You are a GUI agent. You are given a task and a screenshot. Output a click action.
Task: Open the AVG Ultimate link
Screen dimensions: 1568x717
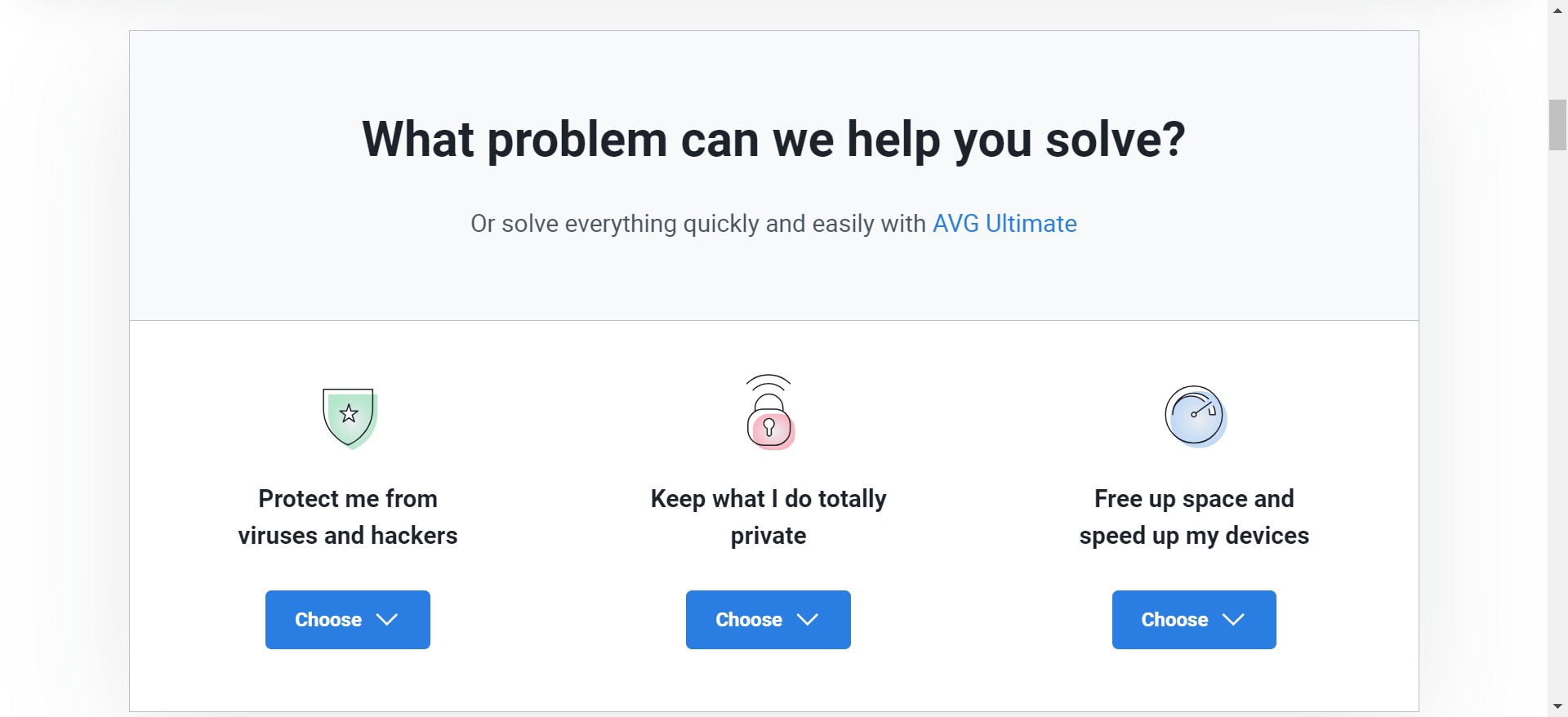[1004, 224]
